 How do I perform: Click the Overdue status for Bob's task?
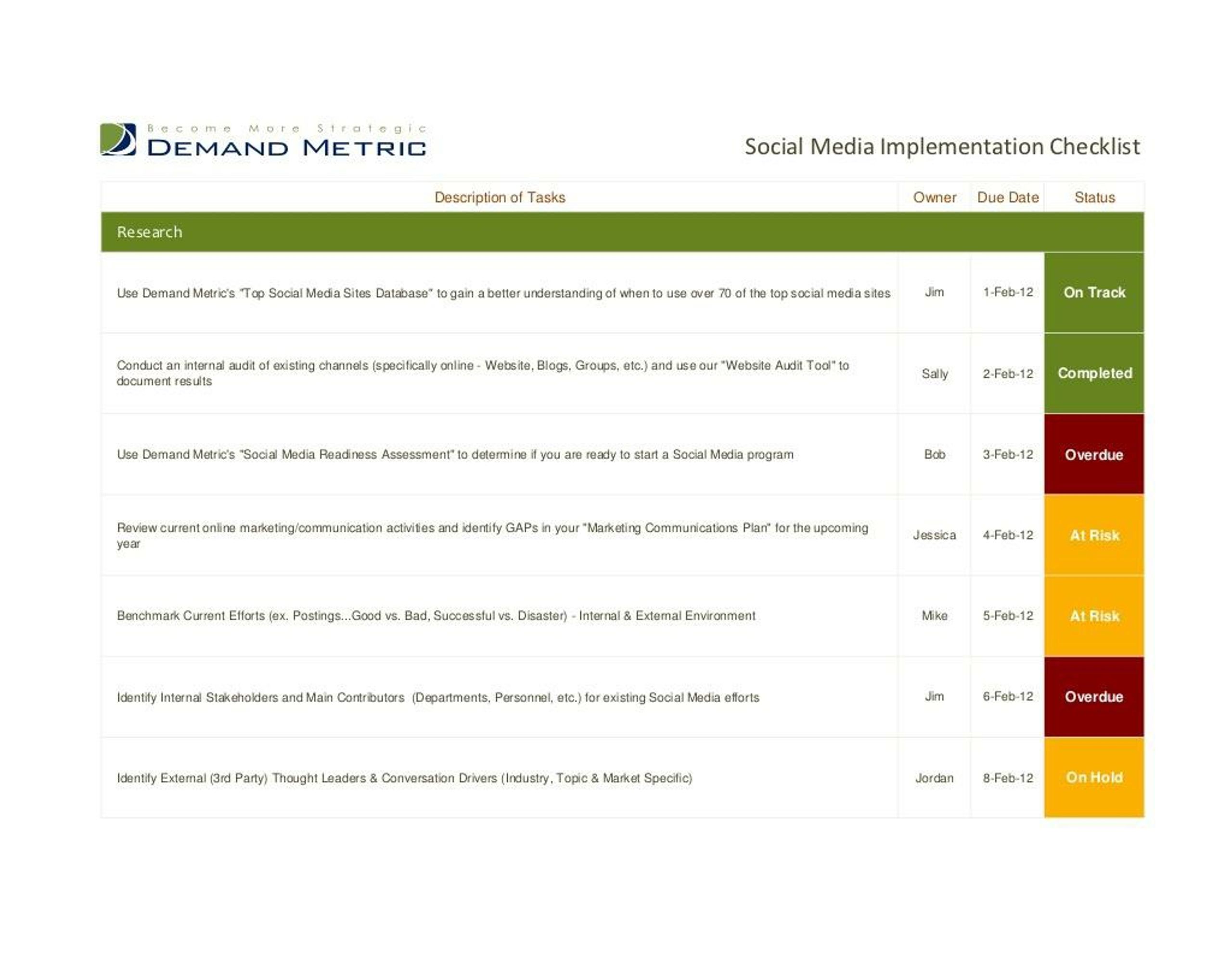click(x=1094, y=454)
